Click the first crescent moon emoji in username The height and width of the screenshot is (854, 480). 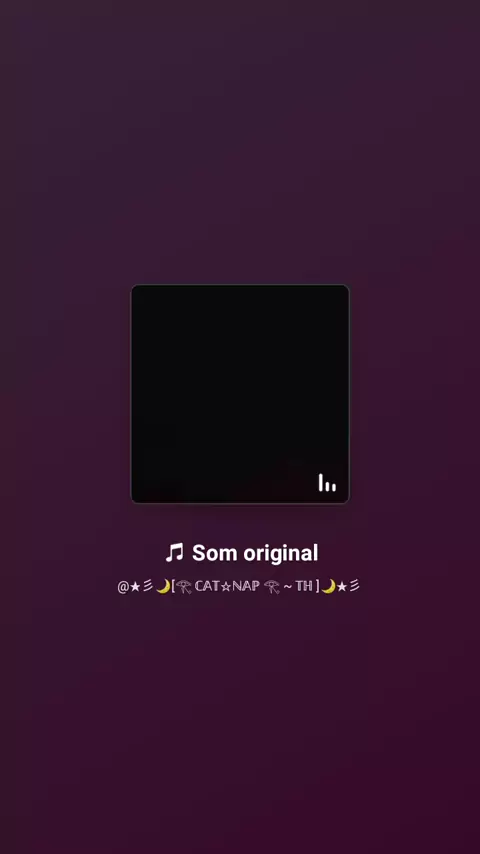point(163,587)
